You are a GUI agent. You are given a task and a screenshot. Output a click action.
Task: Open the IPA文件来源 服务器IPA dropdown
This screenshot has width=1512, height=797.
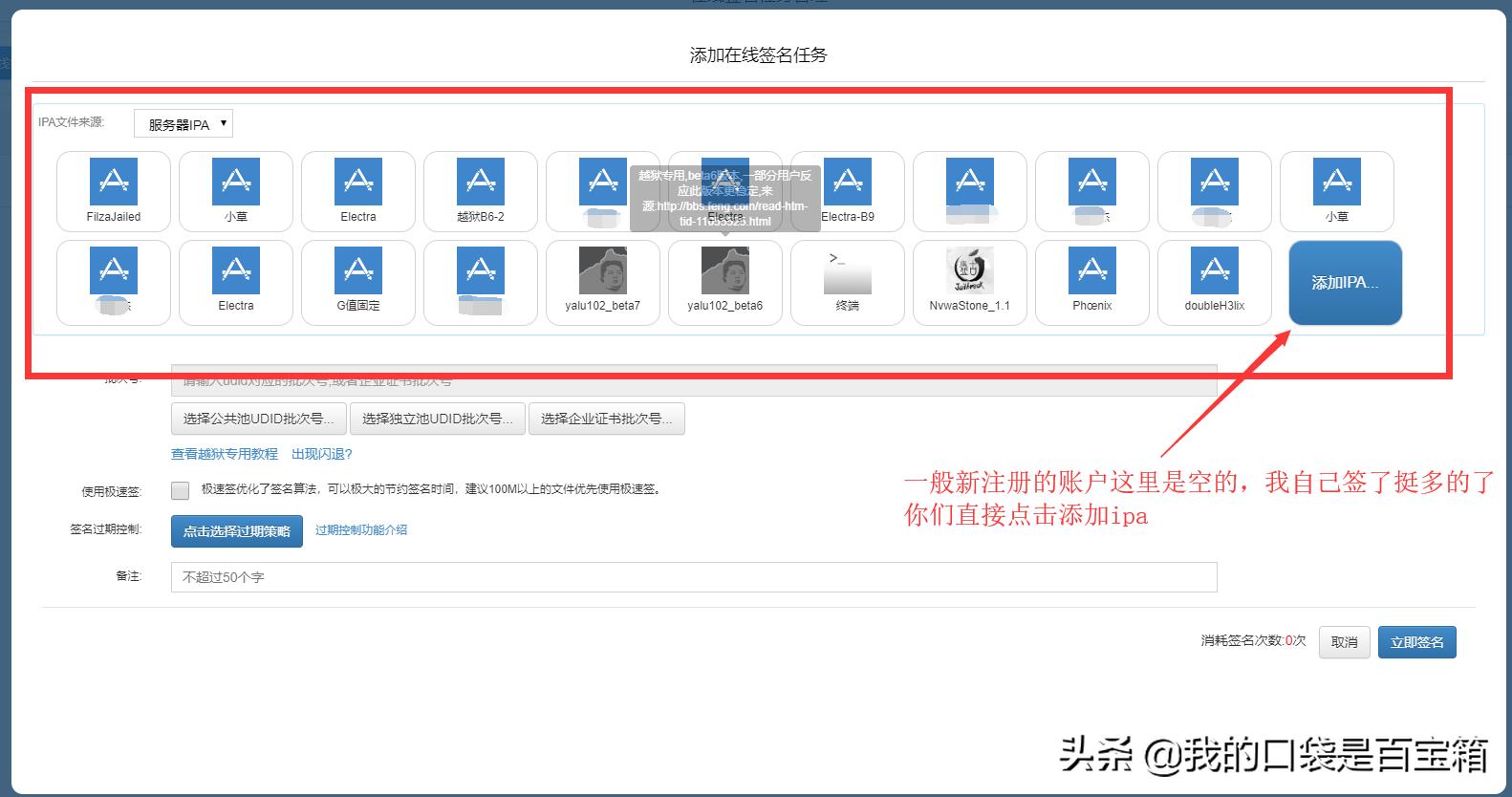[x=184, y=124]
